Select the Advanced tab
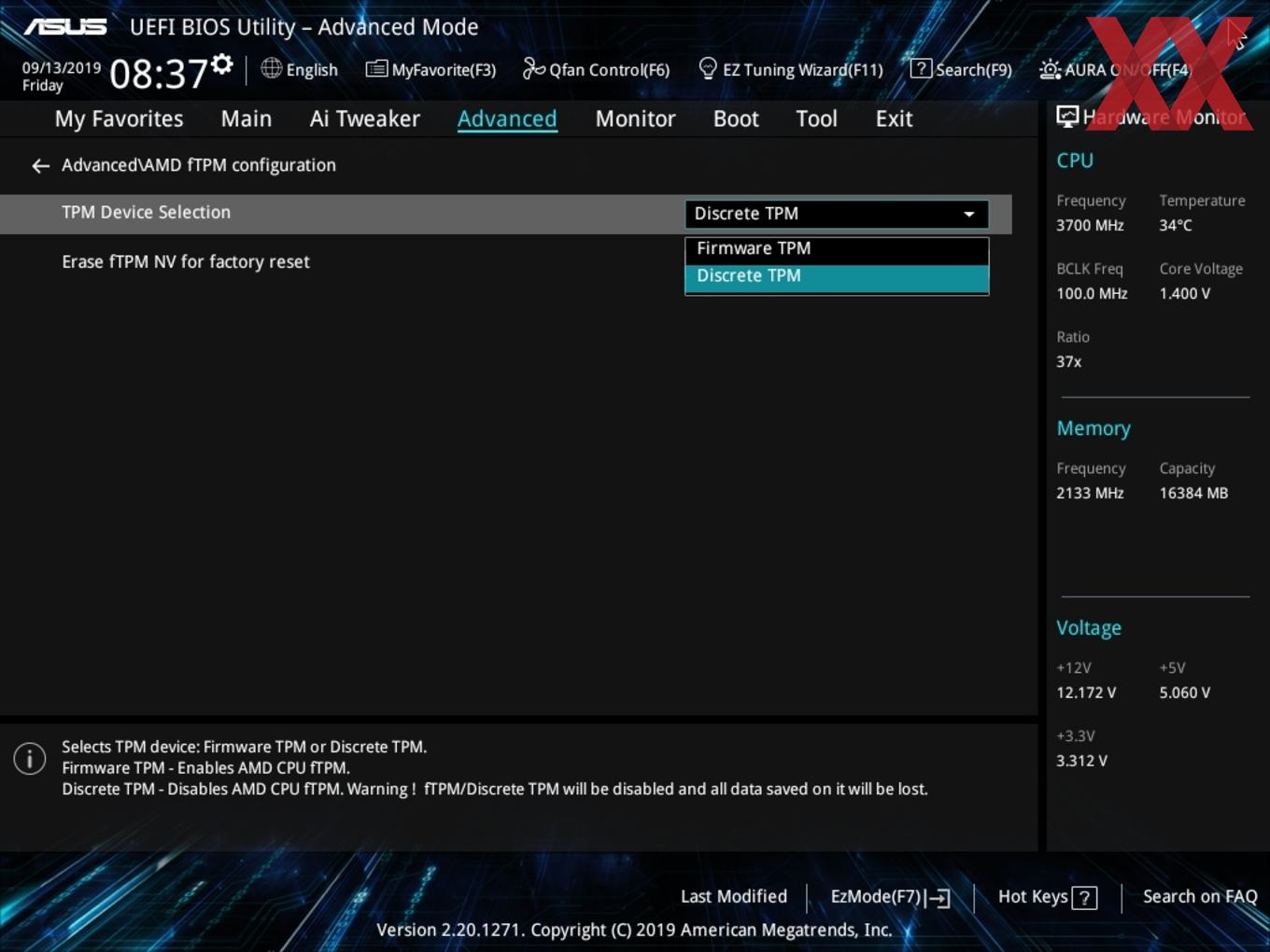 coord(507,119)
